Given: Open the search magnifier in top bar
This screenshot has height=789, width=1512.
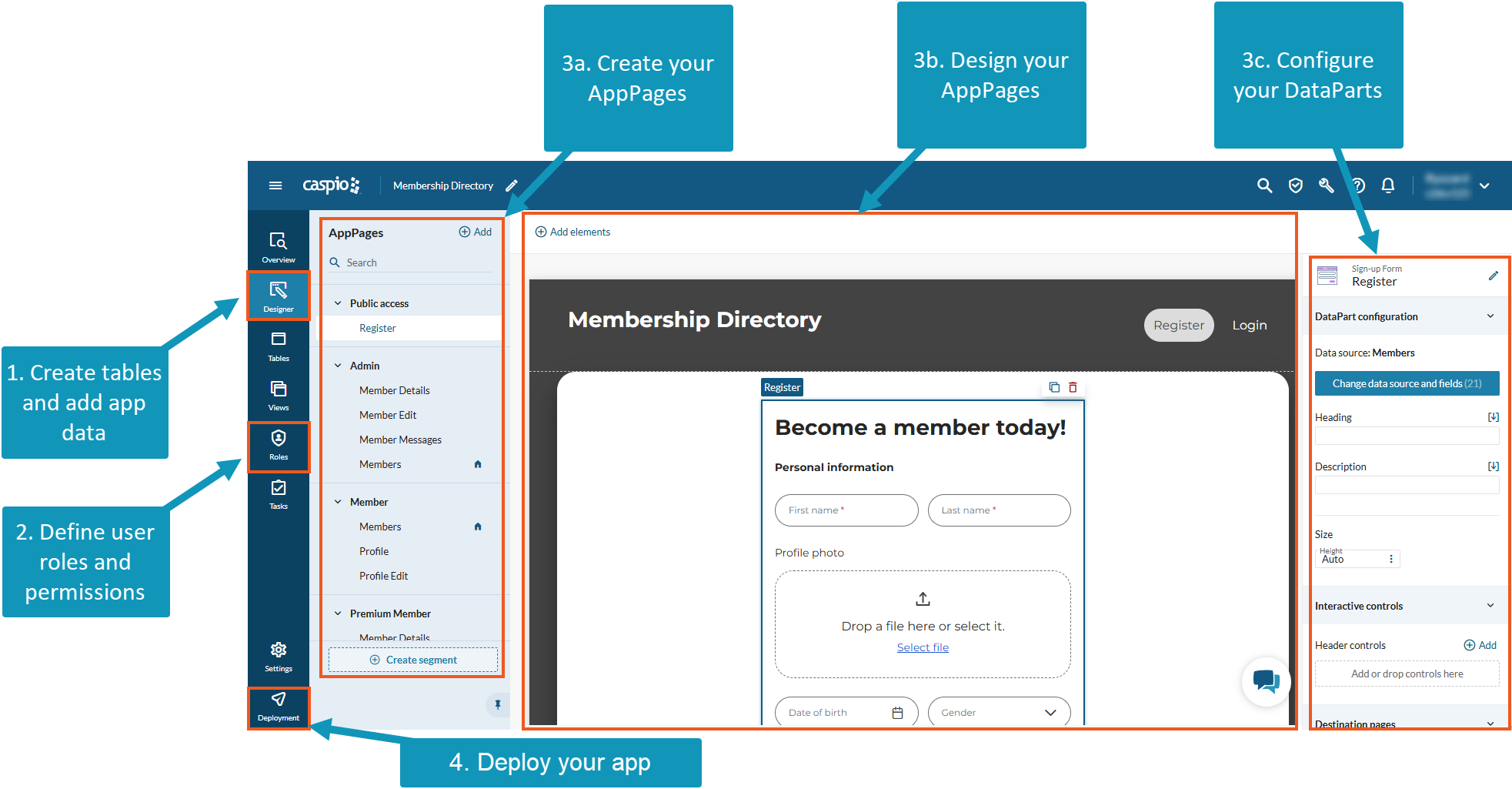Looking at the screenshot, I should (1264, 186).
